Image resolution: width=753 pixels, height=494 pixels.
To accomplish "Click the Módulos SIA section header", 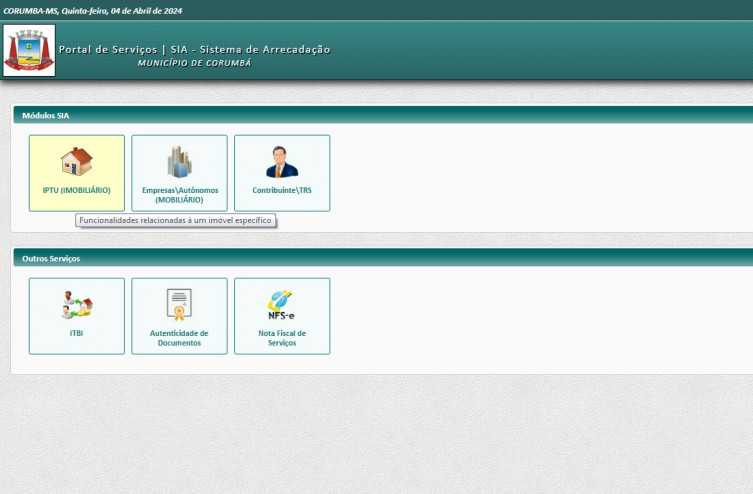I will (45, 116).
